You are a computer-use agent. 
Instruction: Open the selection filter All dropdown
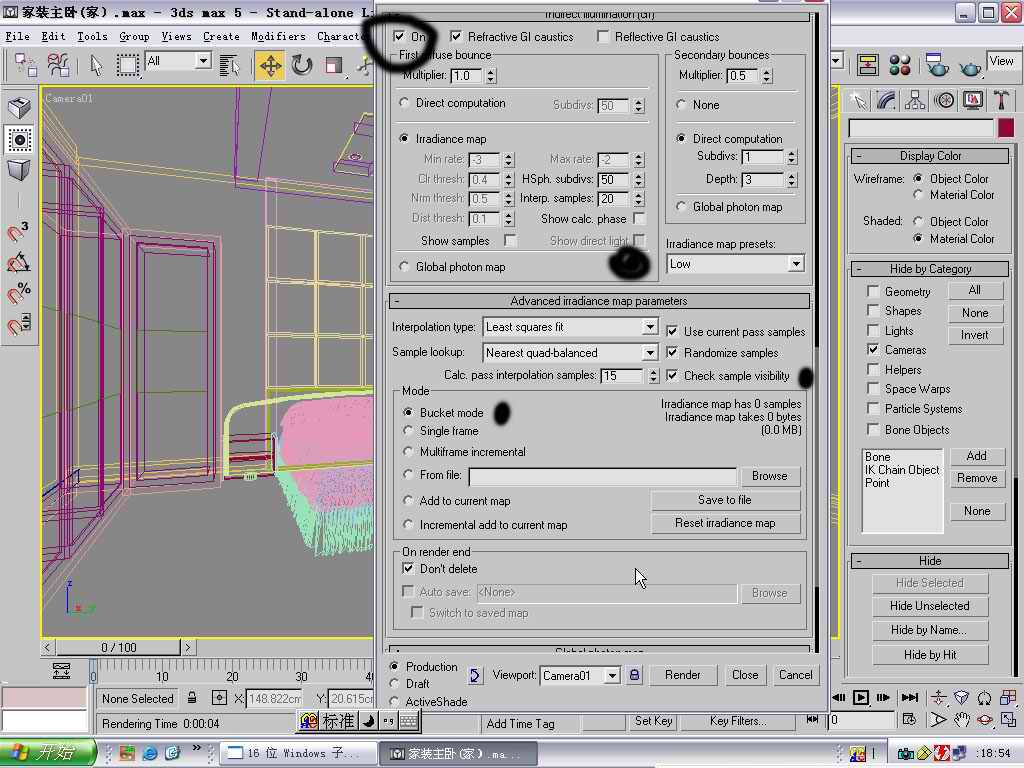click(203, 61)
